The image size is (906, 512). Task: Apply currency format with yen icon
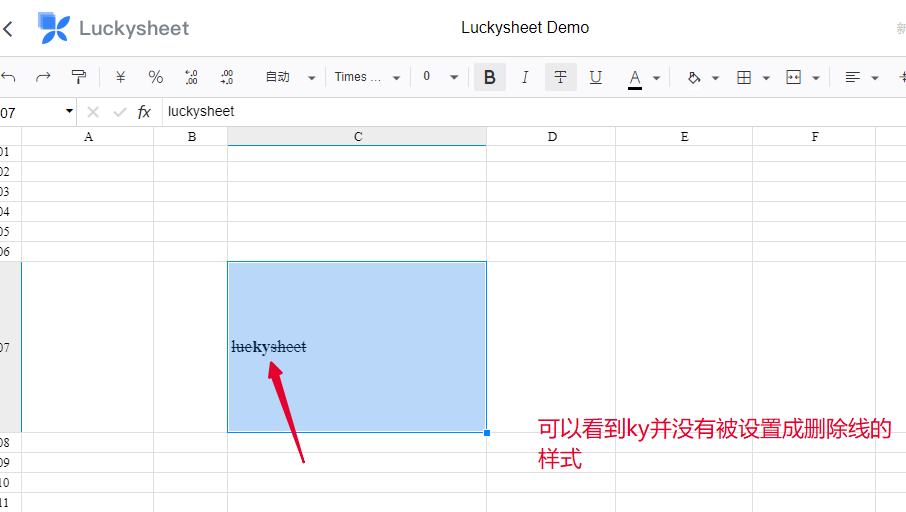tap(120, 77)
